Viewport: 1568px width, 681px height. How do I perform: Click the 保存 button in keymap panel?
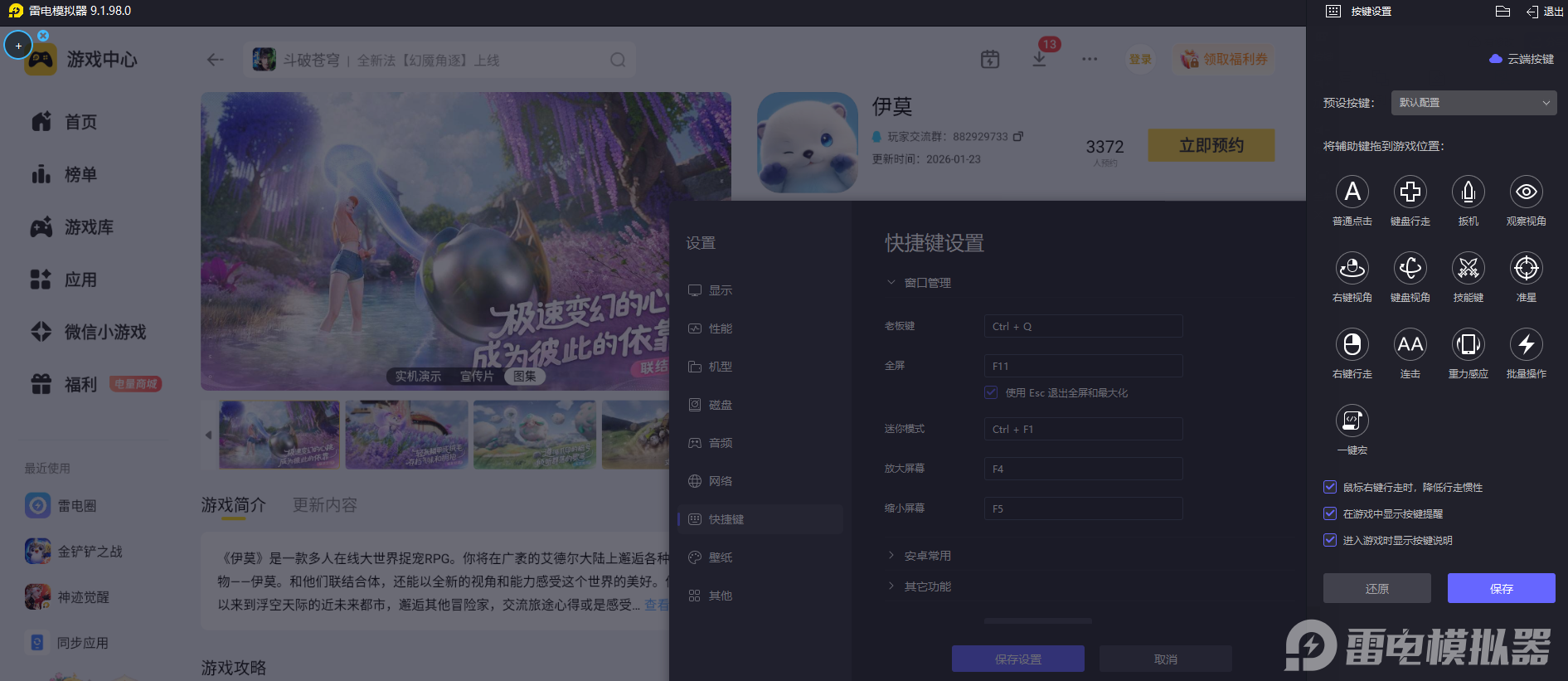click(x=1502, y=588)
